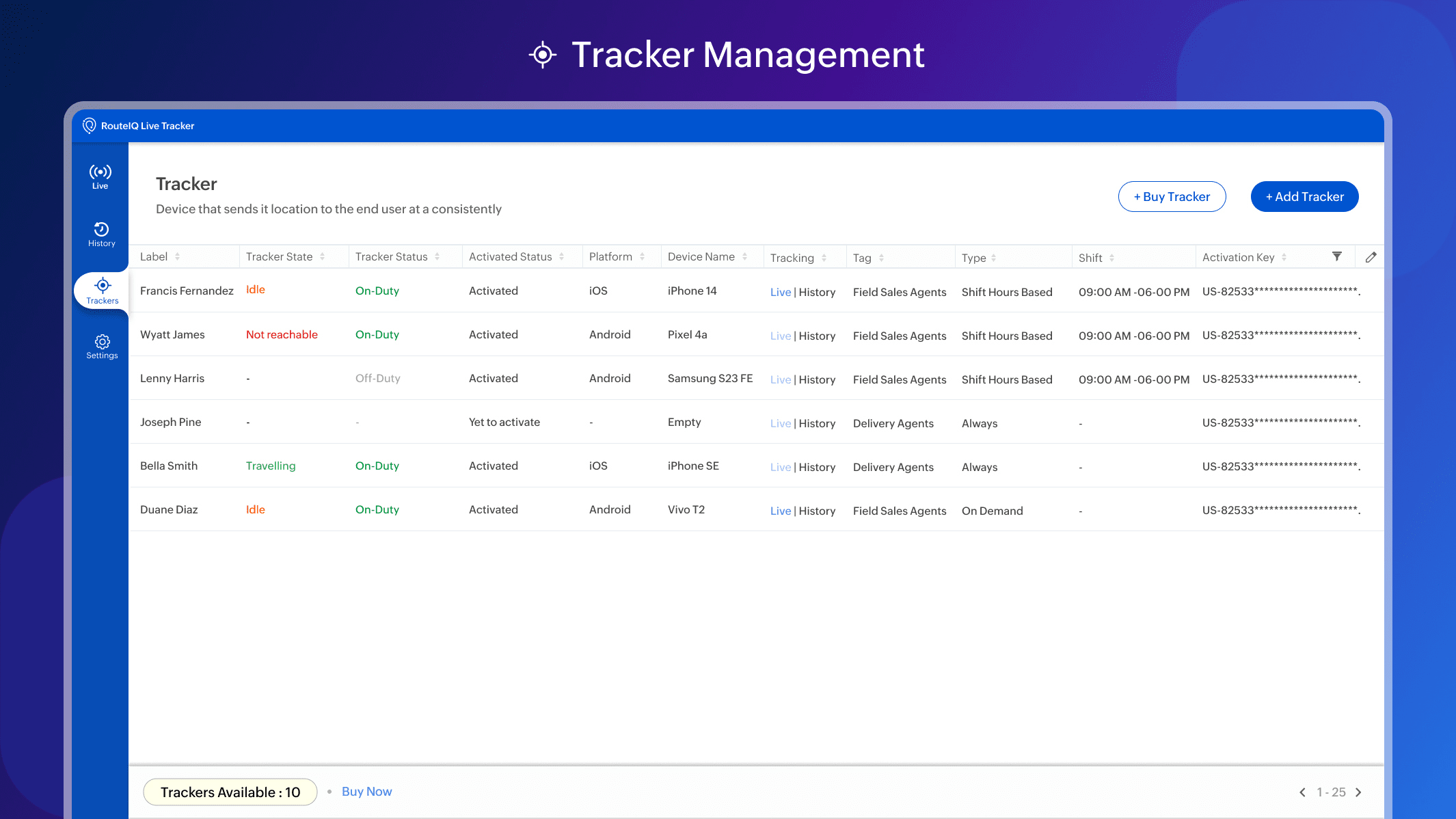The image size is (1456, 819).
Task: Sort by Platform column arrows
Action: [x=643, y=257]
